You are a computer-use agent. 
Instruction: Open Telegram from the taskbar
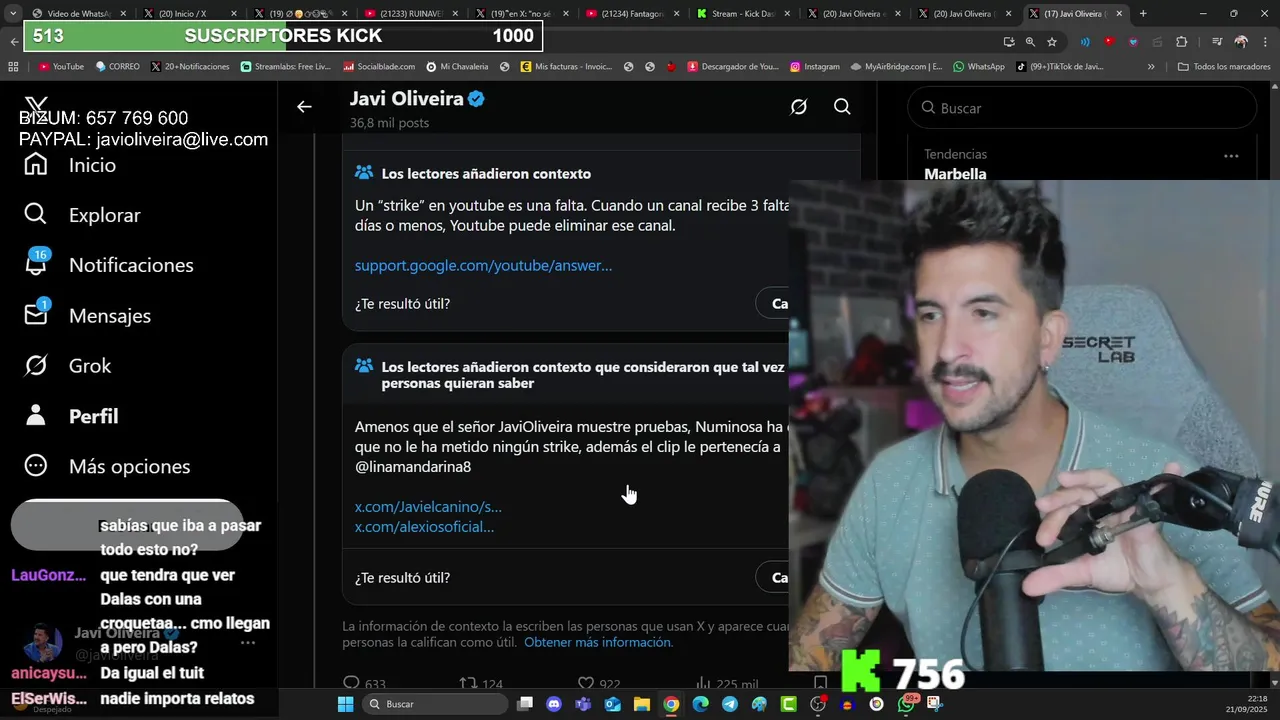coord(730,704)
